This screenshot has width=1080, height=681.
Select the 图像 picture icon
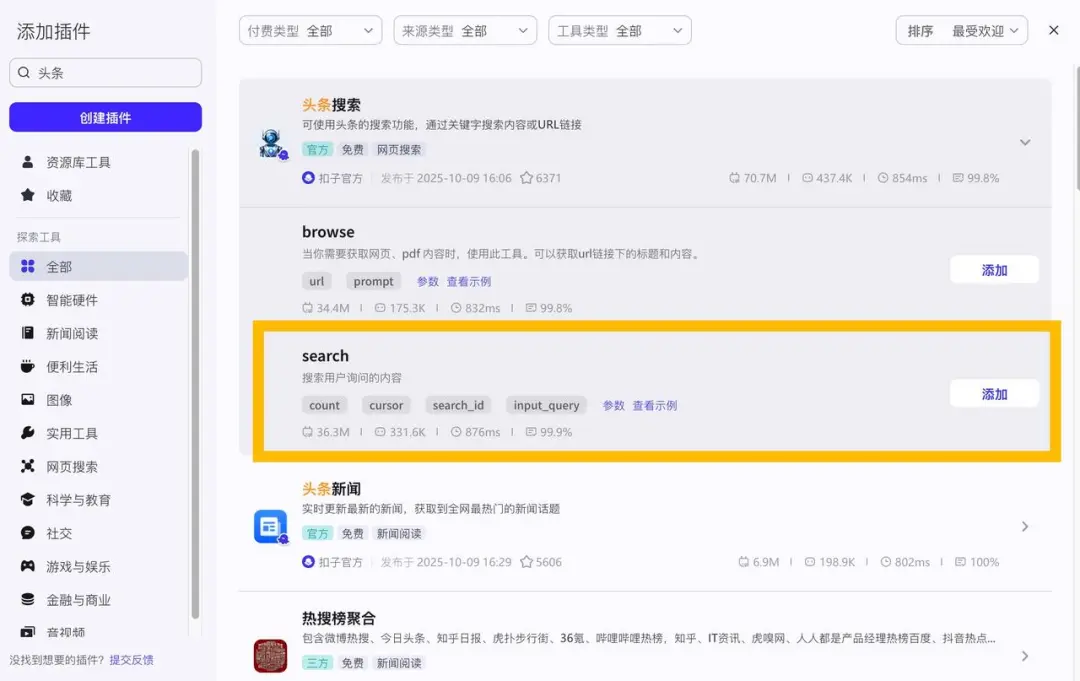tap(28, 399)
